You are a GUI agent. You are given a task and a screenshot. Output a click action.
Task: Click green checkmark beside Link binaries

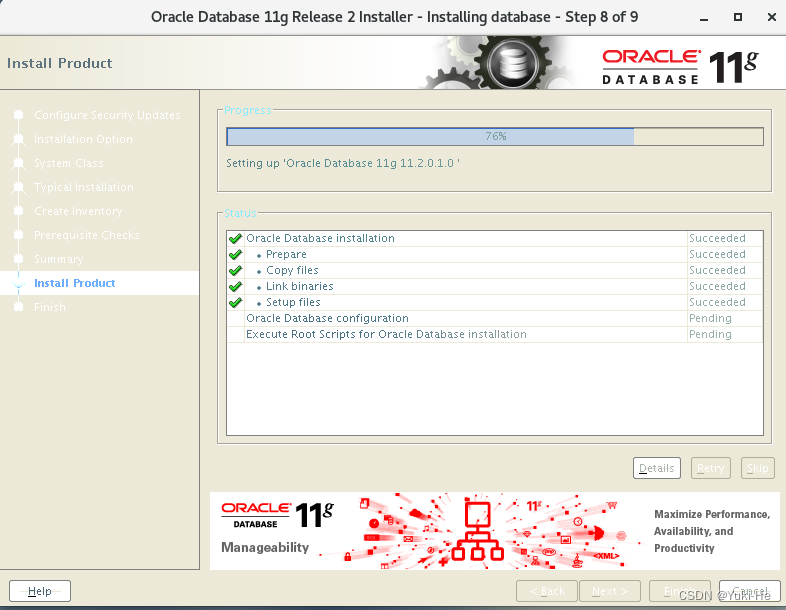pos(235,287)
